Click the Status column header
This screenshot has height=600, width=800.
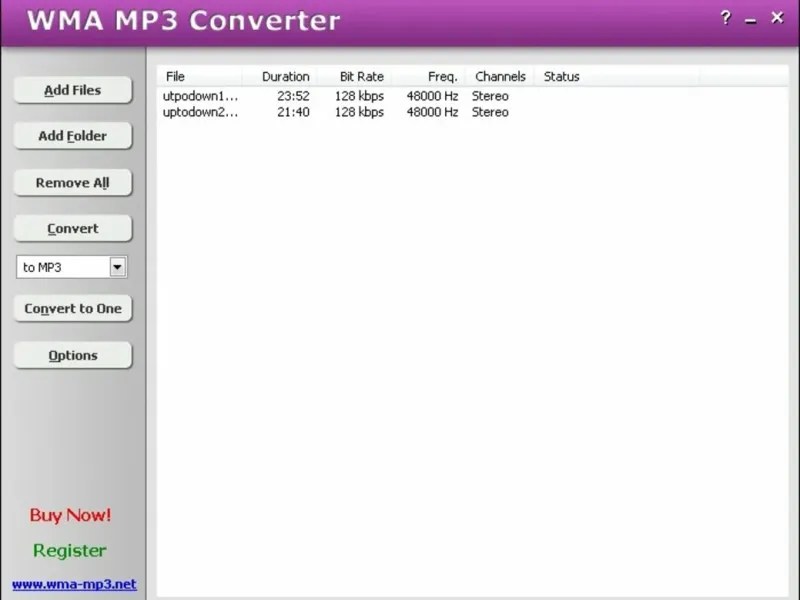[616, 77]
